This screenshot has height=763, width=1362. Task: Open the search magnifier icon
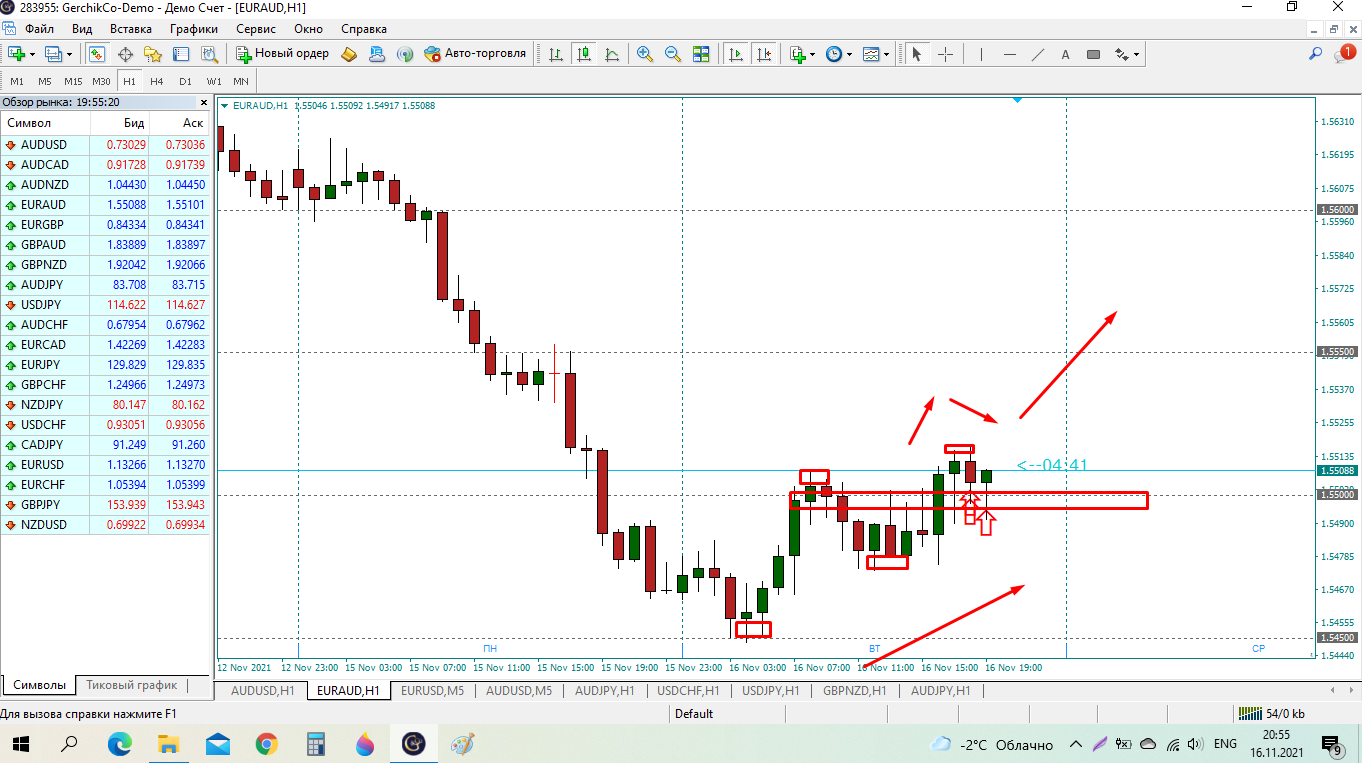(x=1316, y=53)
